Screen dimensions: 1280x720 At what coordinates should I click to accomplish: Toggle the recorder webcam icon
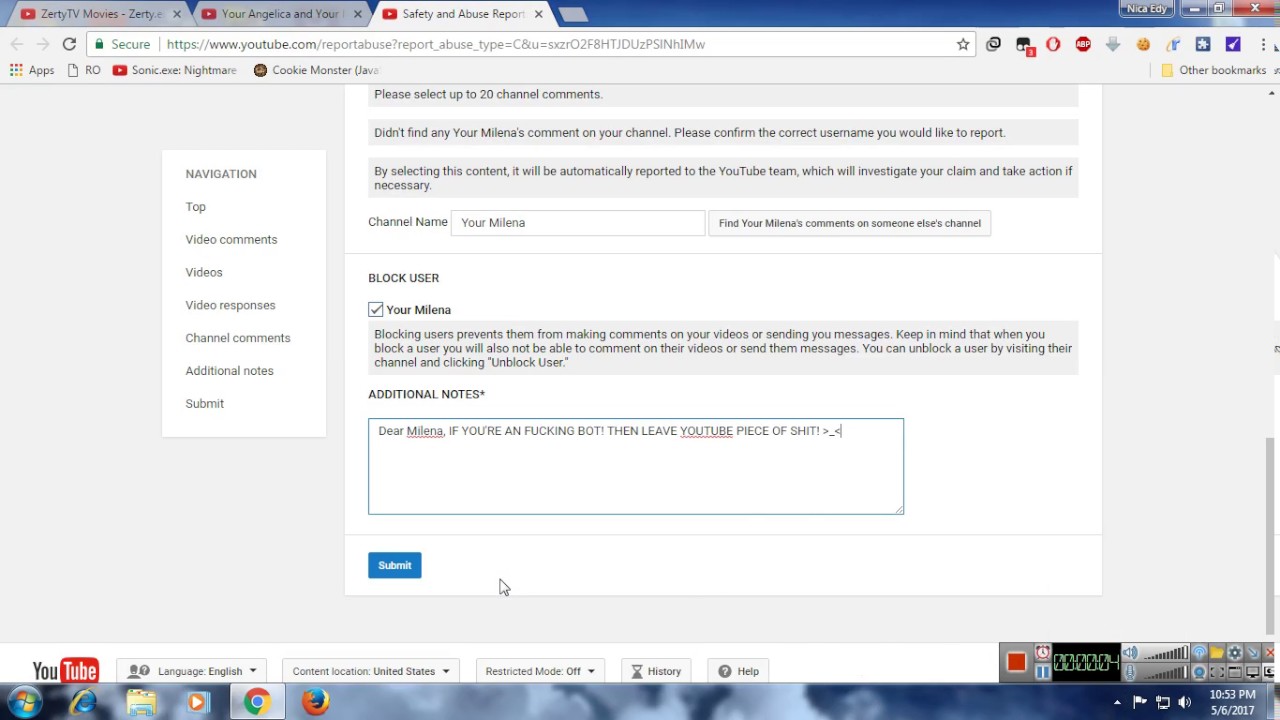coord(1199,672)
